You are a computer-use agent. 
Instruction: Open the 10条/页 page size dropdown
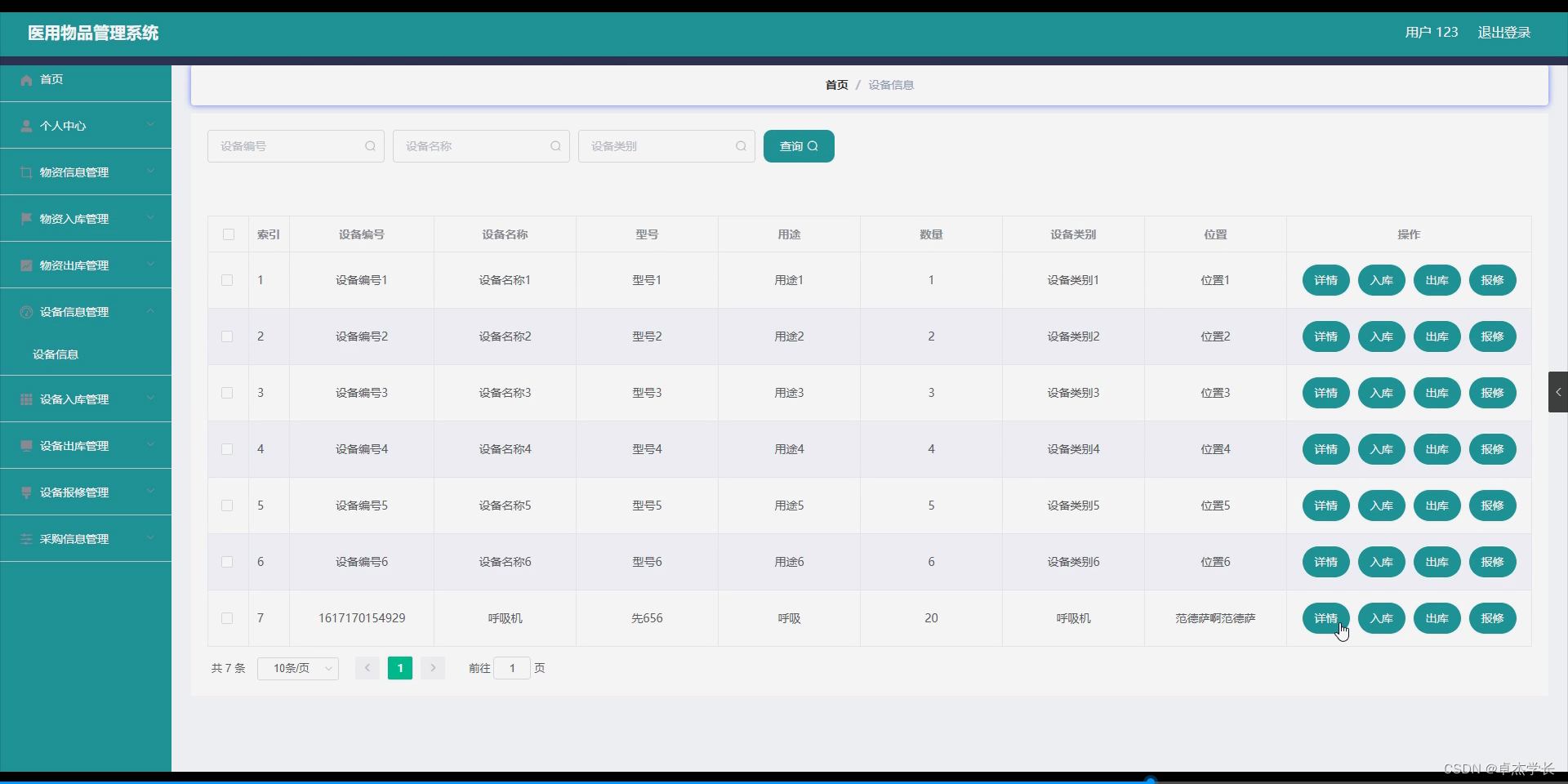pyautogui.click(x=297, y=668)
